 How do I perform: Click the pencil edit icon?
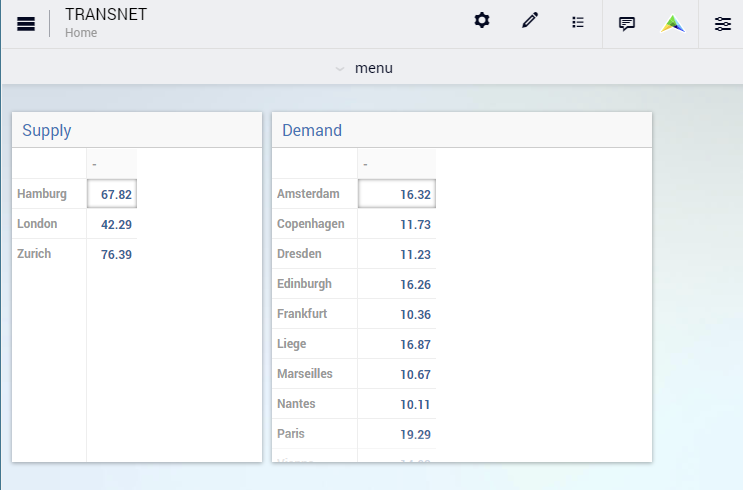[x=530, y=20]
